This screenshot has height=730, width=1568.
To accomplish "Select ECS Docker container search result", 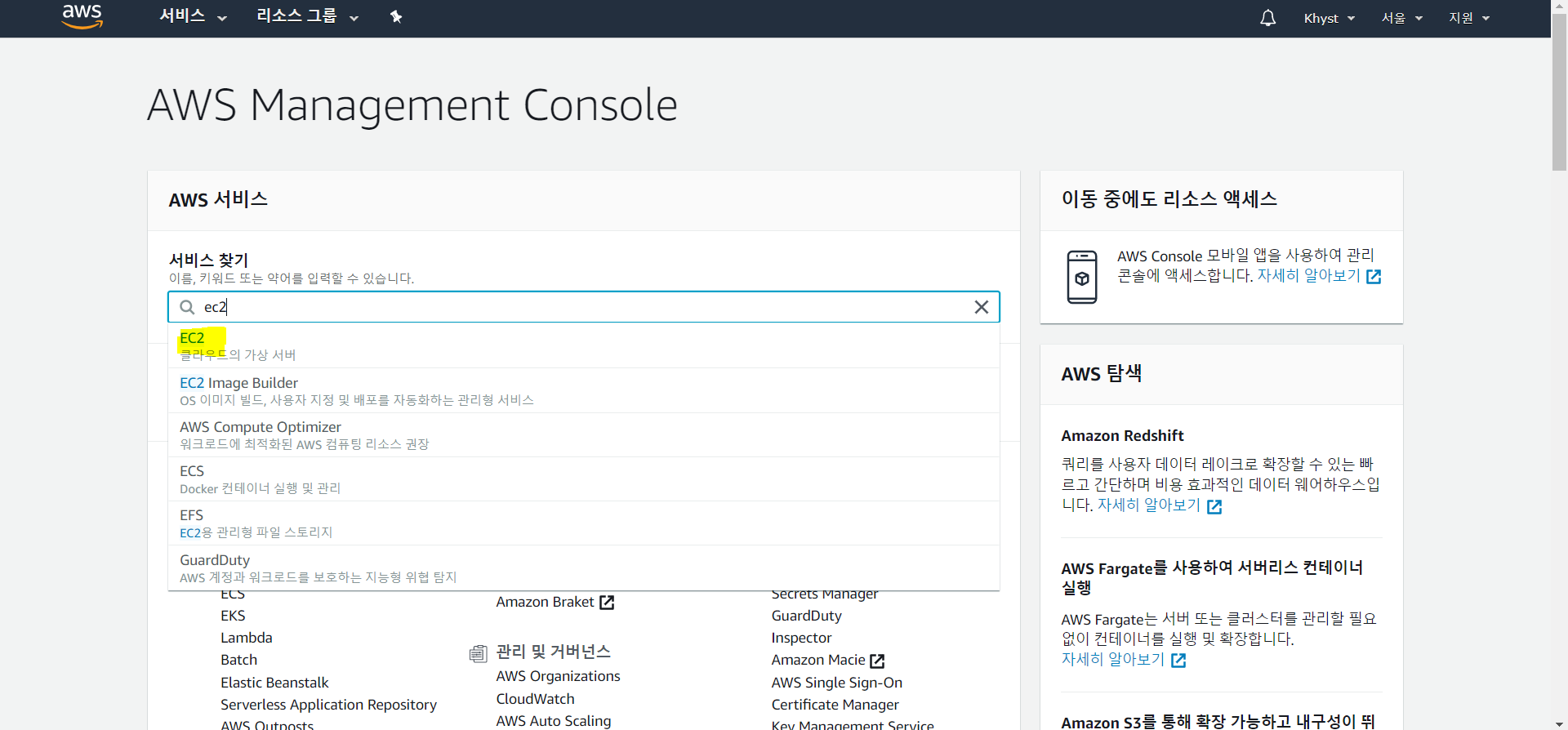I will [584, 479].
